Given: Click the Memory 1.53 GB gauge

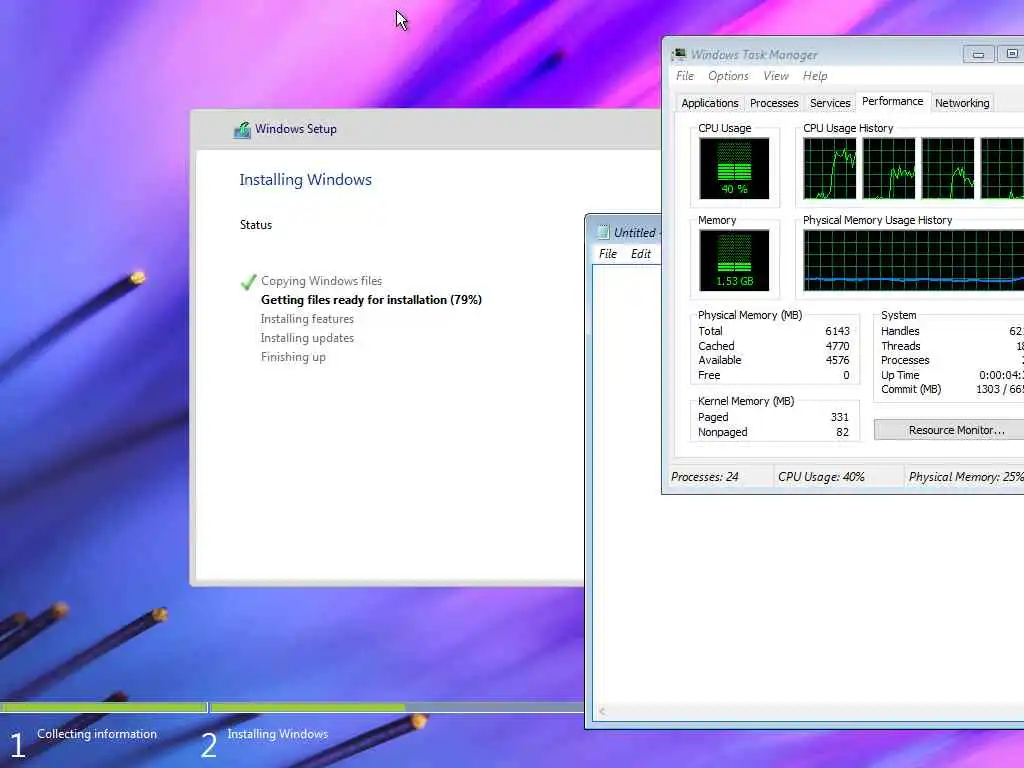Looking at the screenshot, I should (x=734, y=261).
